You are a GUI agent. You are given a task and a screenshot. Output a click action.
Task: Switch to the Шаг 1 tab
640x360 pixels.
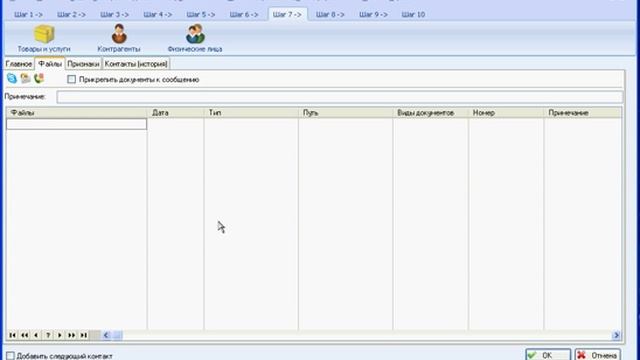(28, 14)
